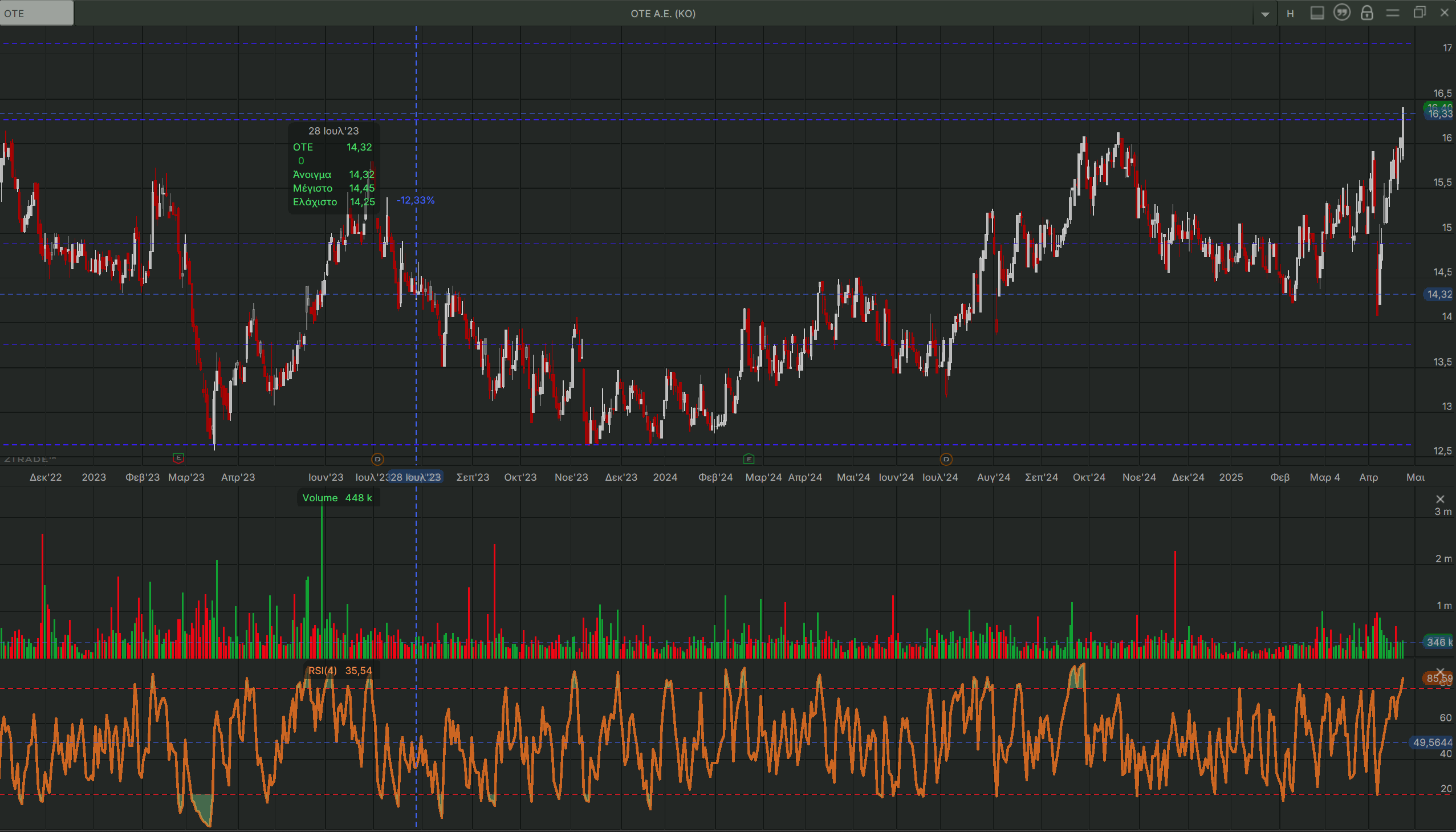
Task: Click the OTE symbol input field
Action: pyautogui.click(x=36, y=13)
